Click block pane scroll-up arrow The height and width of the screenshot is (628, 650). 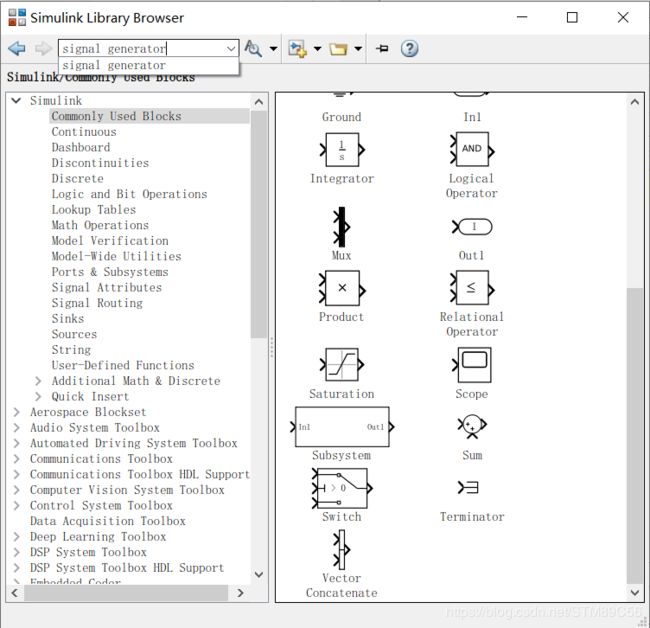coord(635,102)
